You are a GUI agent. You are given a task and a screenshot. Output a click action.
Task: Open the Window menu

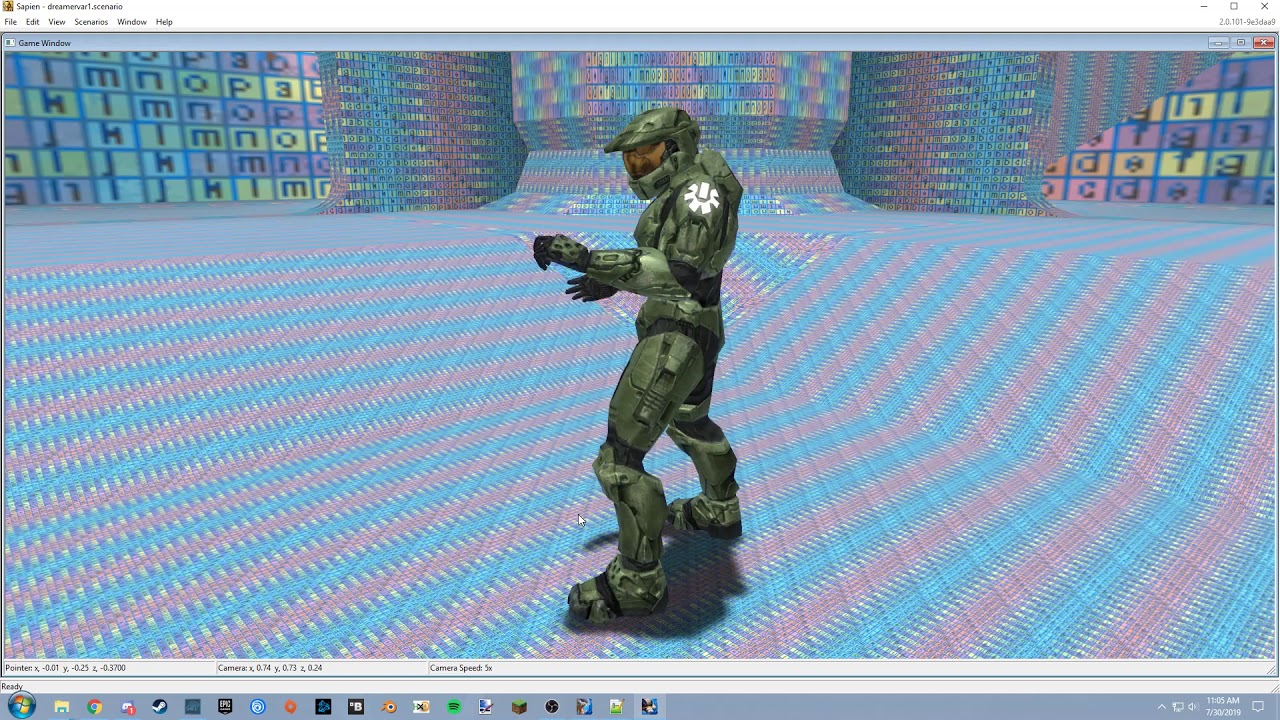[132, 22]
